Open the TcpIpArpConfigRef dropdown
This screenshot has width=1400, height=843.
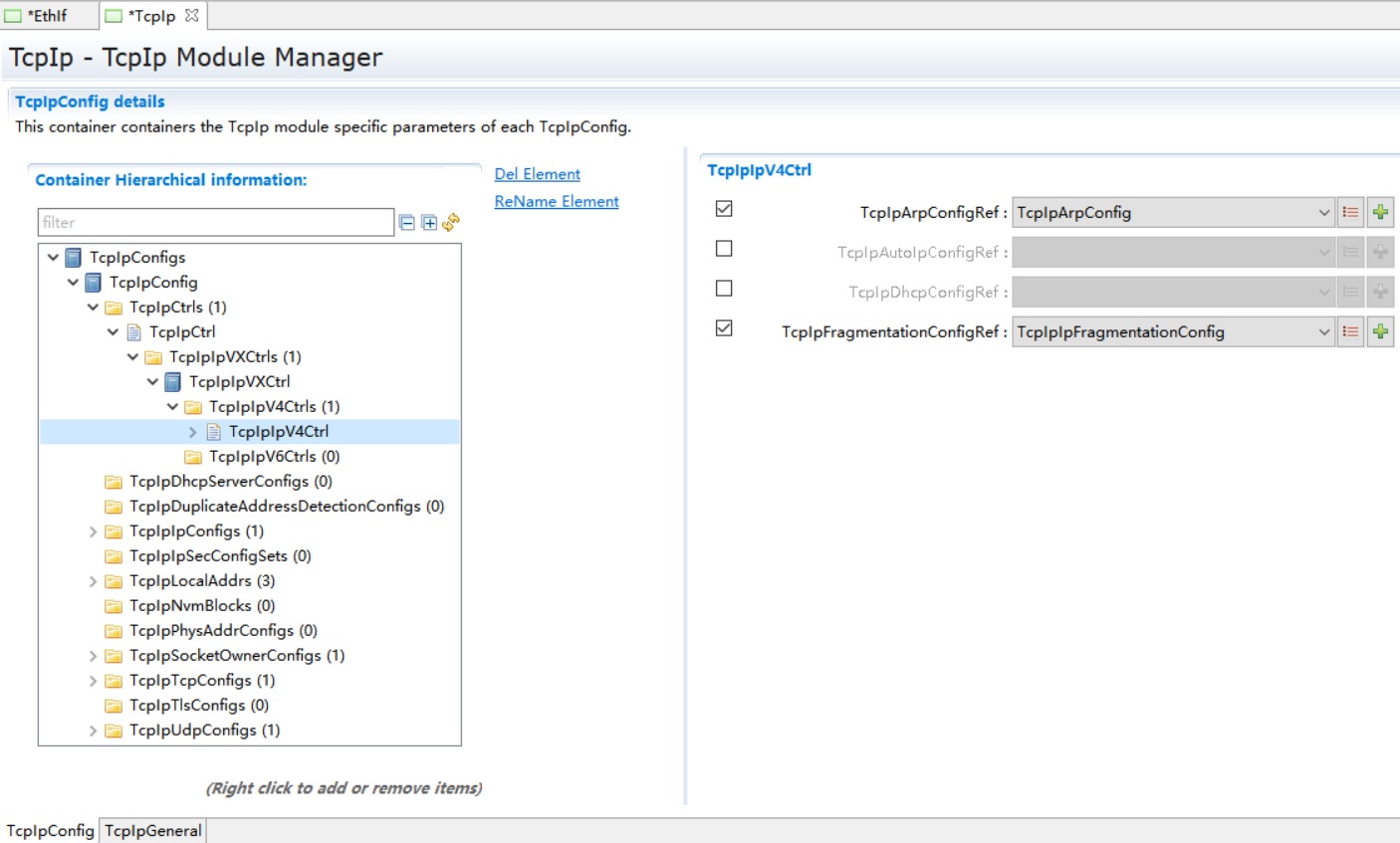1323,212
